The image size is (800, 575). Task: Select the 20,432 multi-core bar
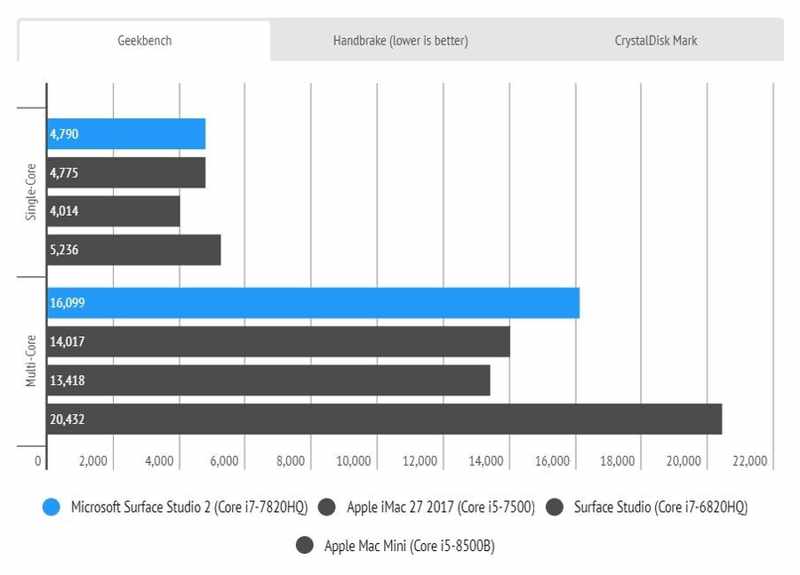[385, 419]
